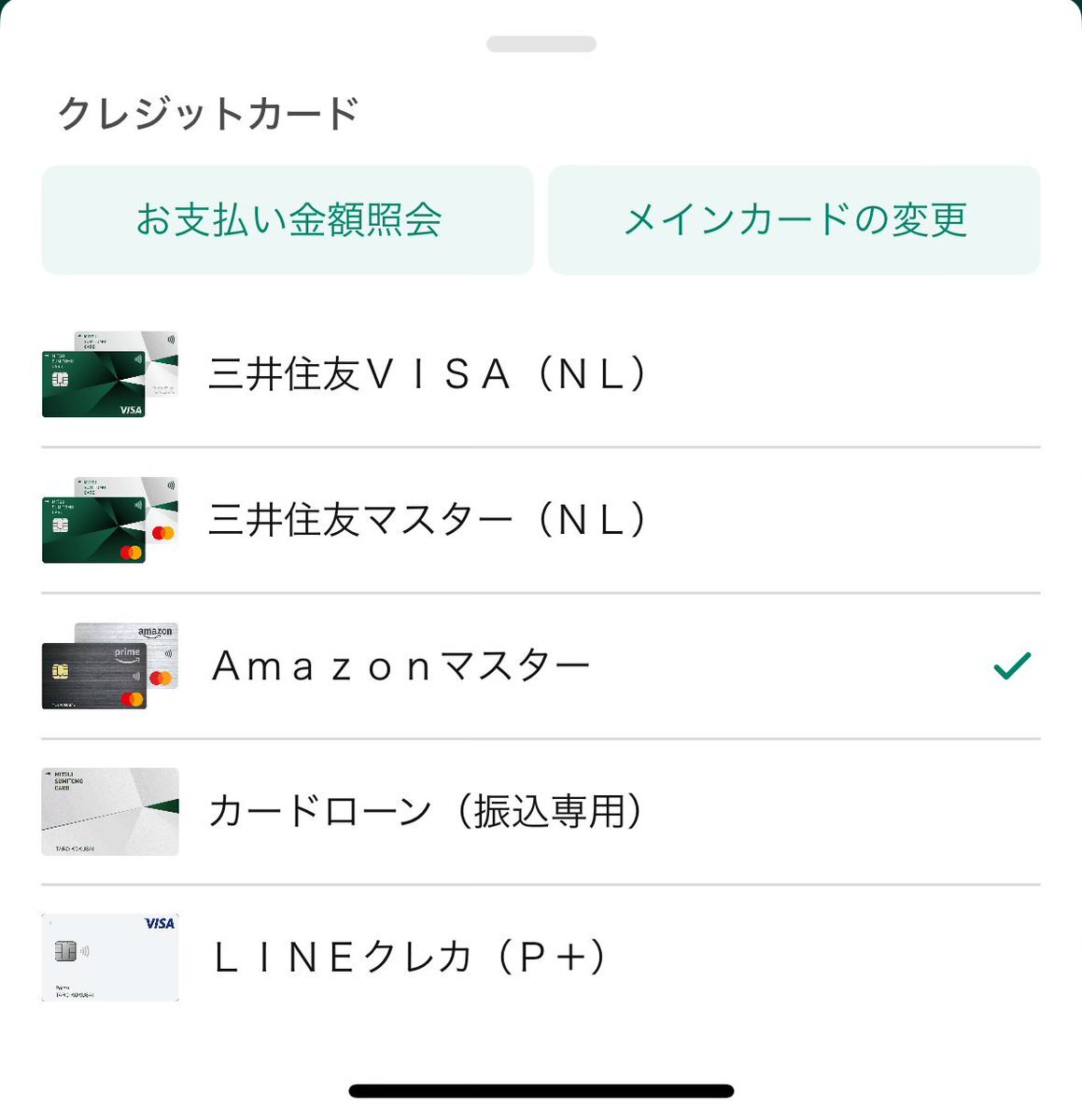This screenshot has height=1120, width=1082.
Task: Tap the home indicator bar
Action: point(541,1091)
